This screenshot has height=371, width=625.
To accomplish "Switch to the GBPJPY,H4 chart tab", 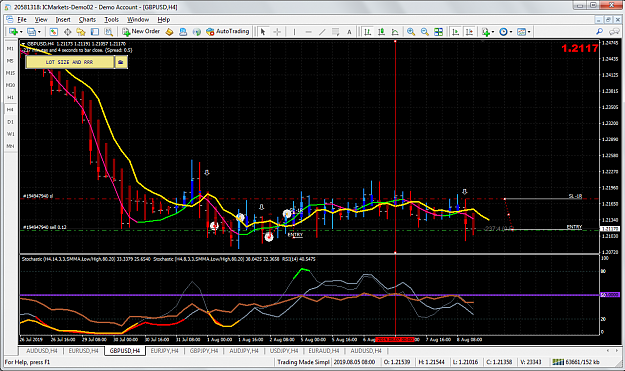I will click(x=204, y=351).
